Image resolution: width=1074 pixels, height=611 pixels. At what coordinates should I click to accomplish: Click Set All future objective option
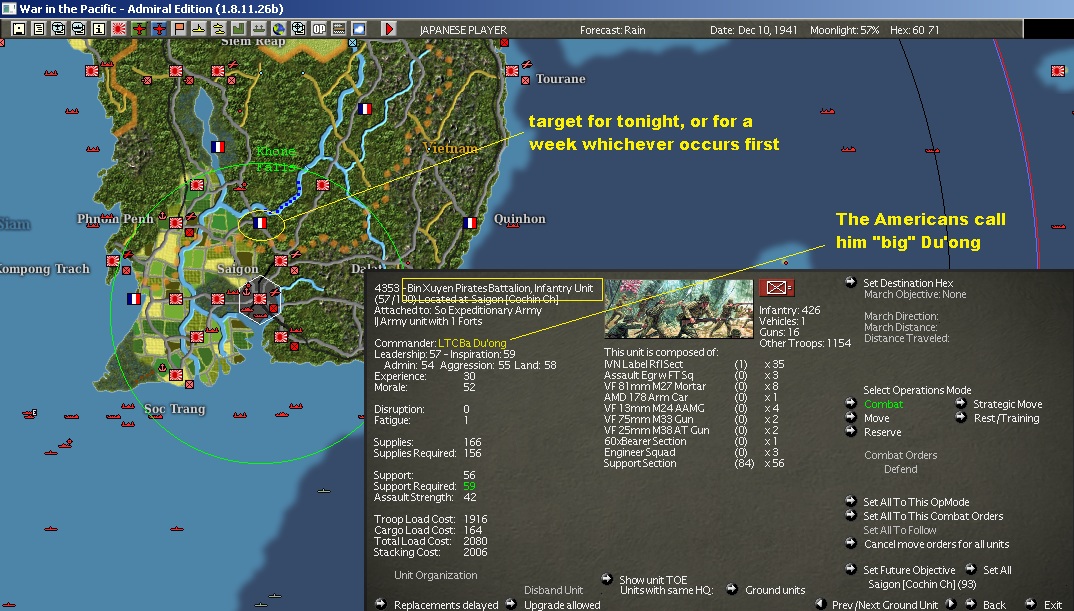tap(997, 570)
